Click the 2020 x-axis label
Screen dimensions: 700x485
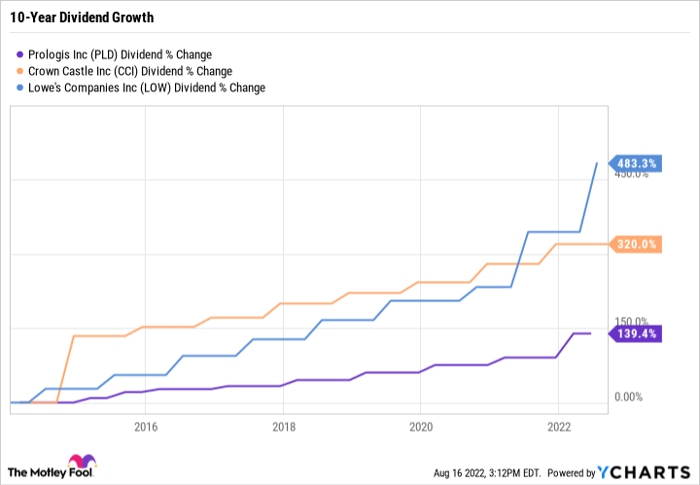click(x=421, y=425)
